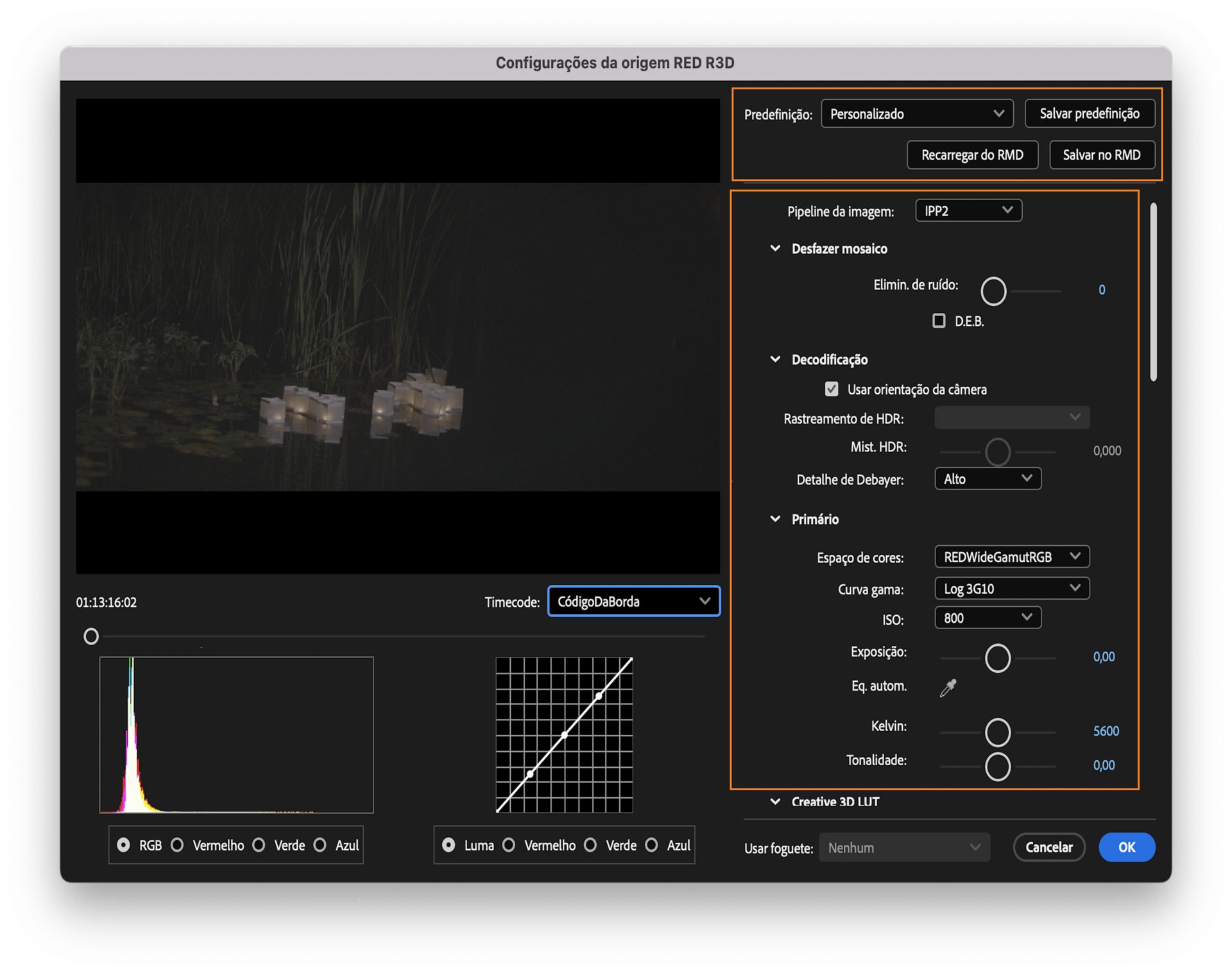Select the Azul curve channel radio button
The image size is (1232, 973).
point(651,845)
